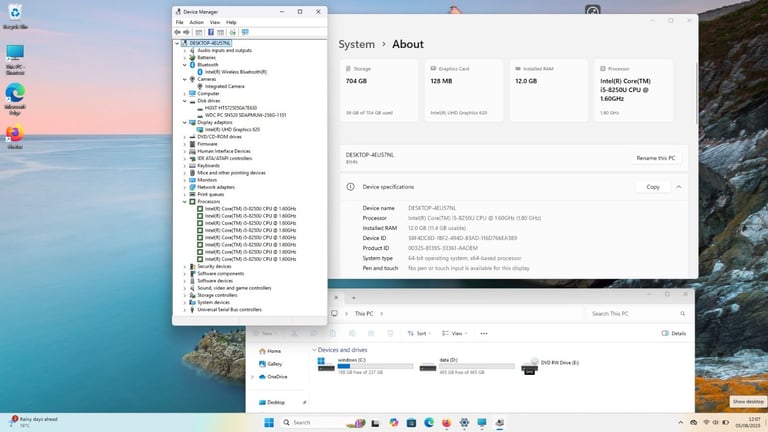Click the Scan for hardware changes monitor icon
The height and width of the screenshot is (432, 768).
coord(245,32)
